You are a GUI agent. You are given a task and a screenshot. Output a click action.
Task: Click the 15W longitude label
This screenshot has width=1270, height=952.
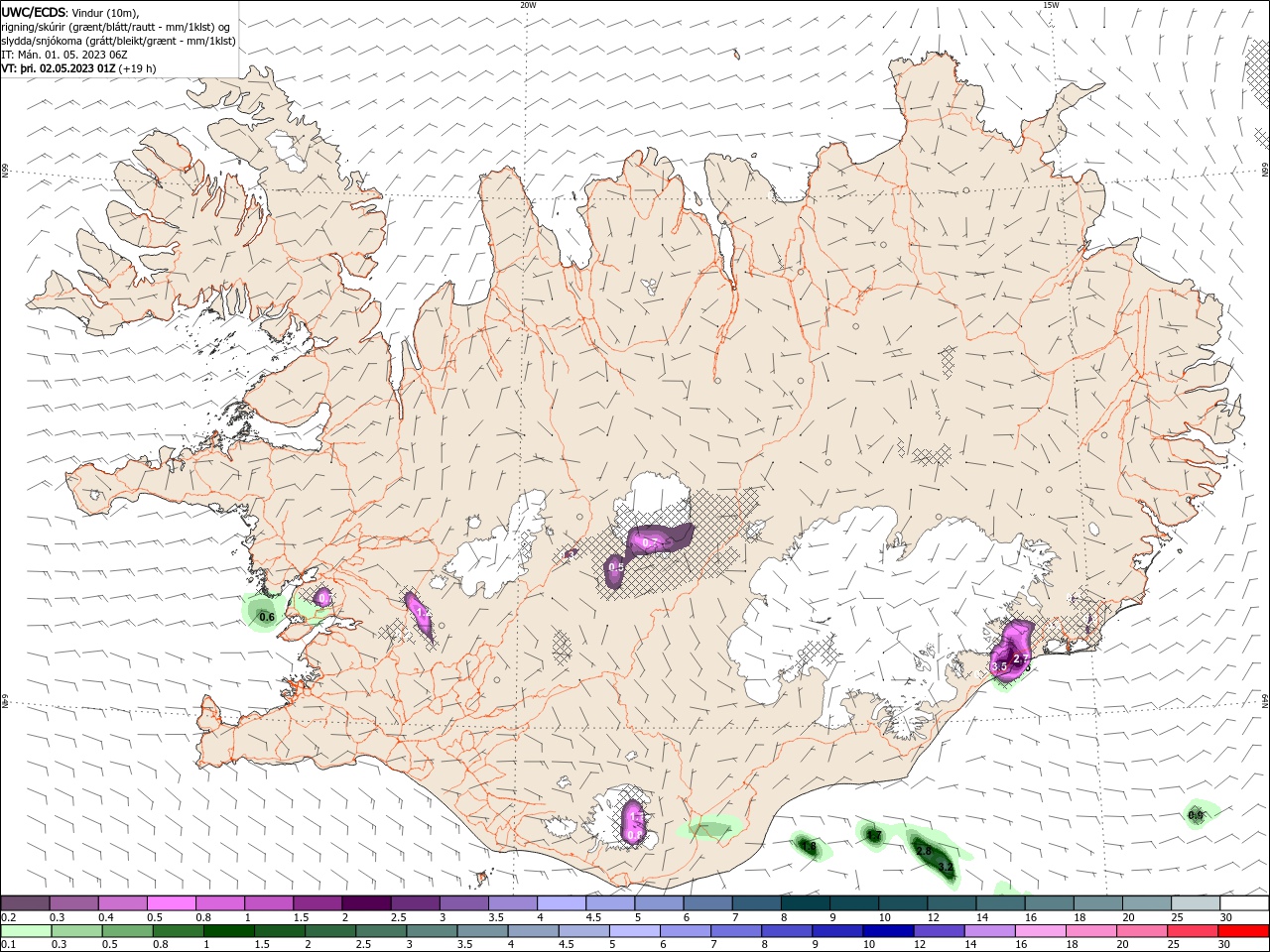coord(1050,5)
